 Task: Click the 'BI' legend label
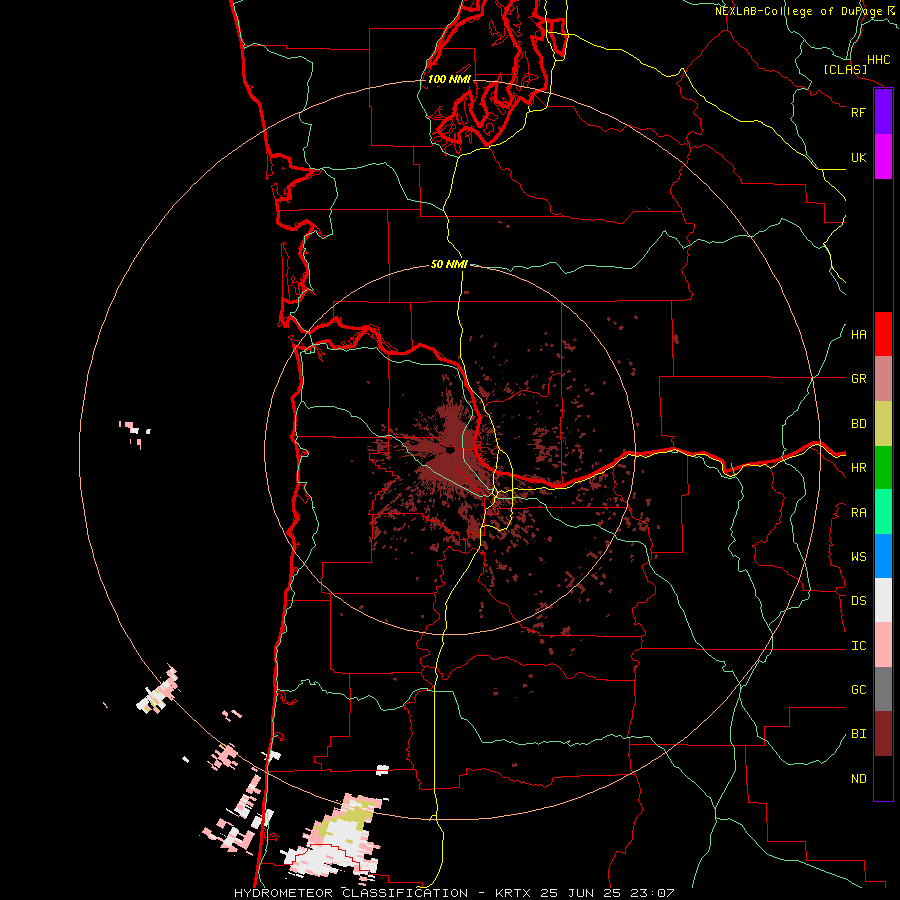coord(858,734)
